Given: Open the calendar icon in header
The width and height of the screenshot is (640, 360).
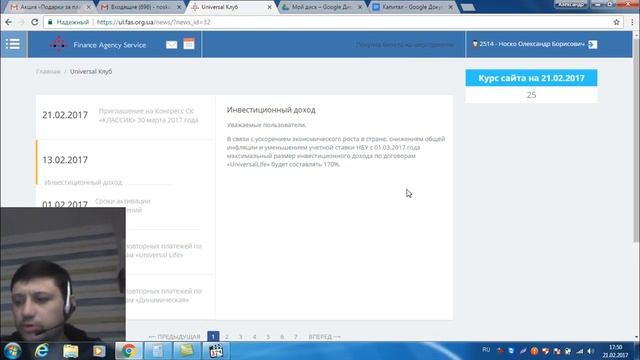Looking at the screenshot, I should pos(189,44).
